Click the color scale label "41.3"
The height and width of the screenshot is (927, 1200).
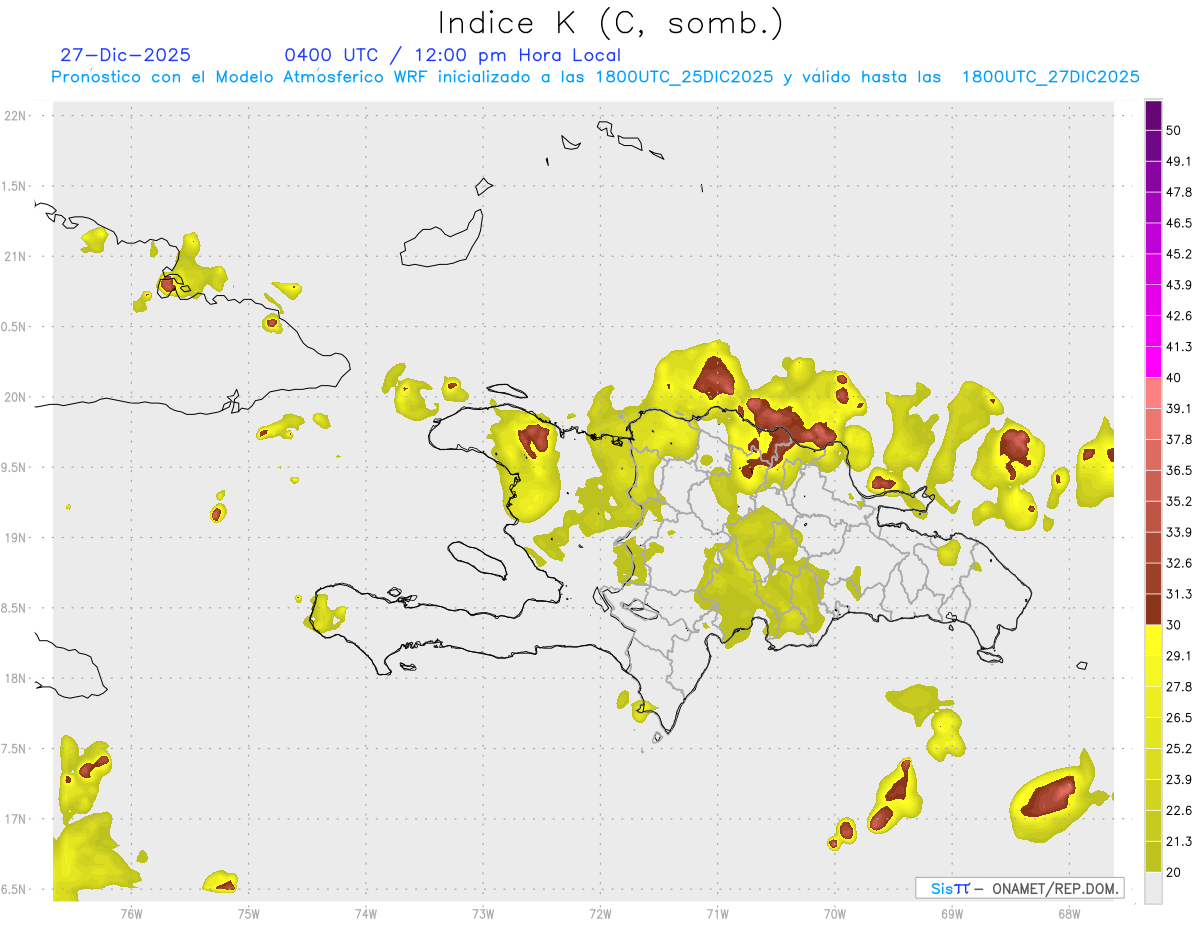tap(1179, 347)
